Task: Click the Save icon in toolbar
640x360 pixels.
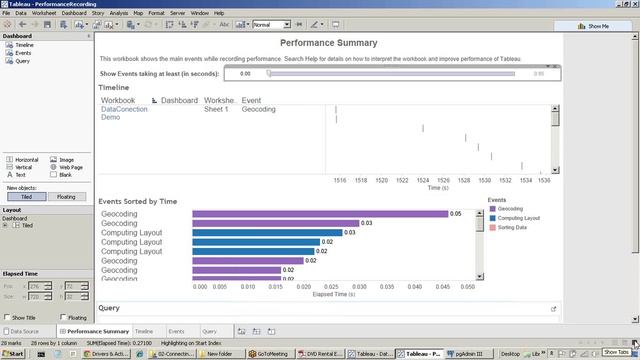Action: (47, 24)
